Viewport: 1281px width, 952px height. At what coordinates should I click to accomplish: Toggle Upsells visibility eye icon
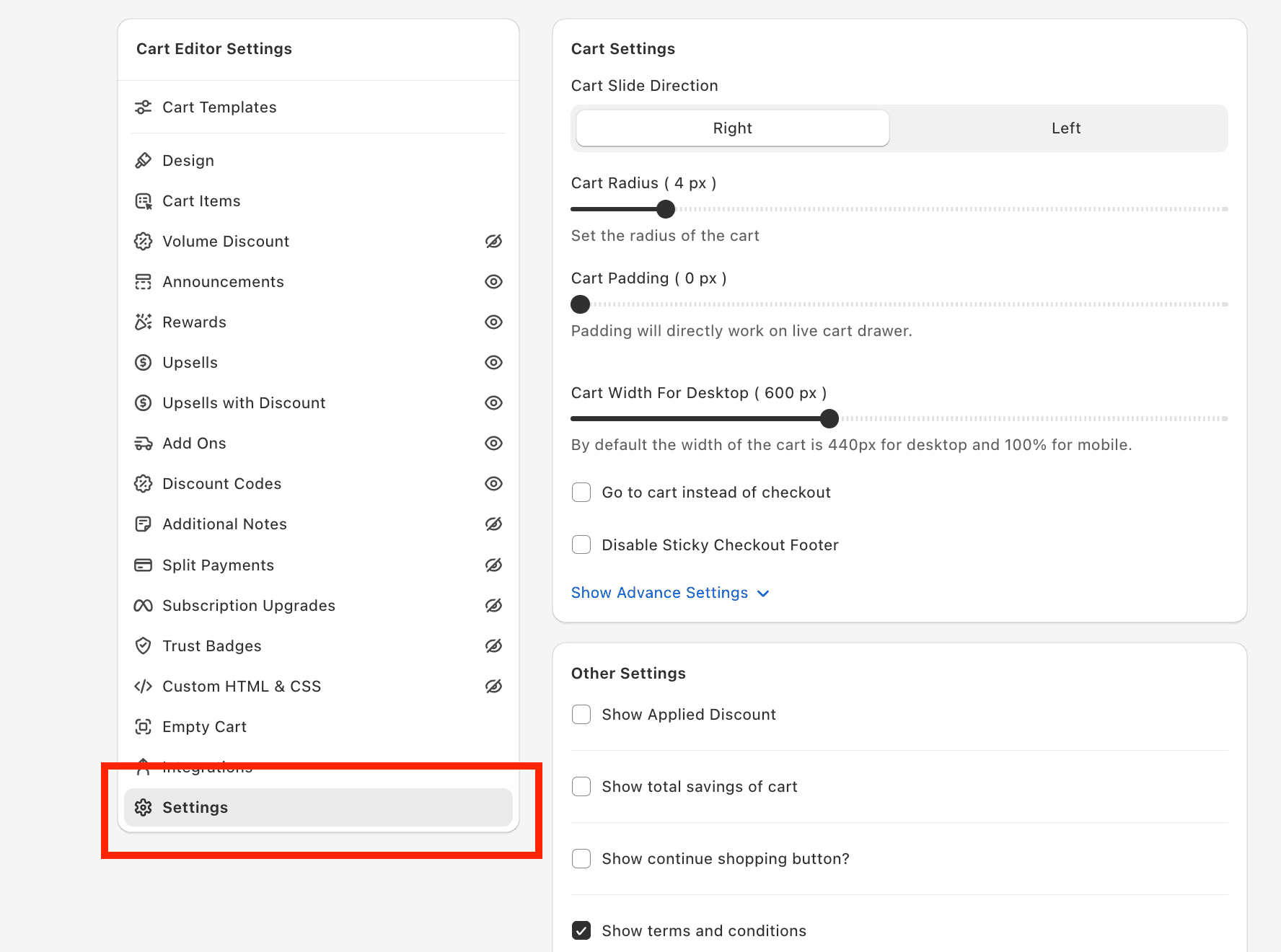pyautogui.click(x=493, y=363)
